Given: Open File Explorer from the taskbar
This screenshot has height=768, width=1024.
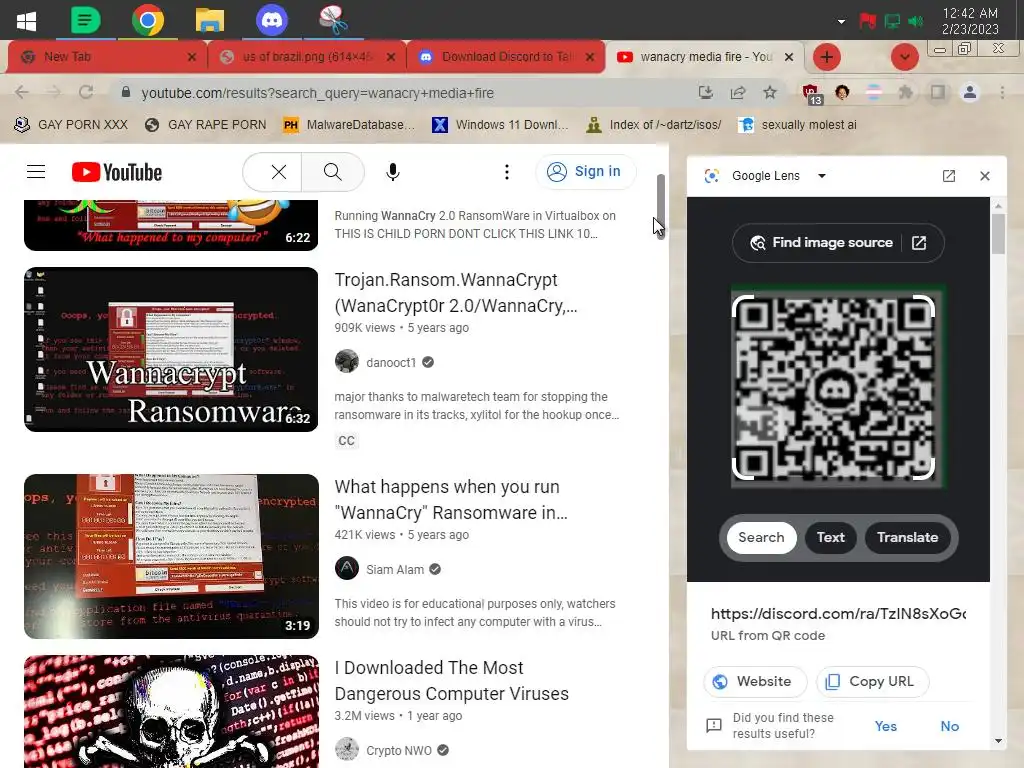Looking at the screenshot, I should pos(210,20).
